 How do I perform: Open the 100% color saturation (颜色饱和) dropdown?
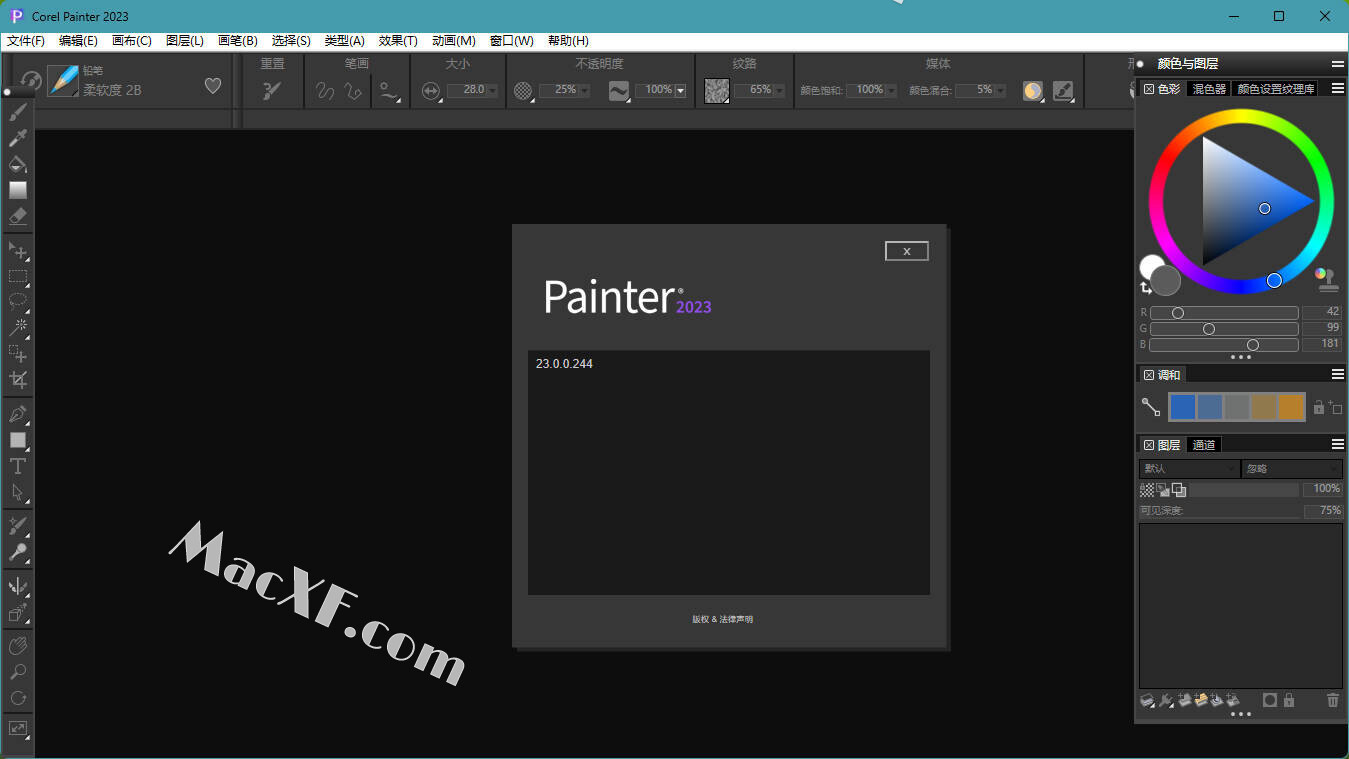(x=890, y=90)
